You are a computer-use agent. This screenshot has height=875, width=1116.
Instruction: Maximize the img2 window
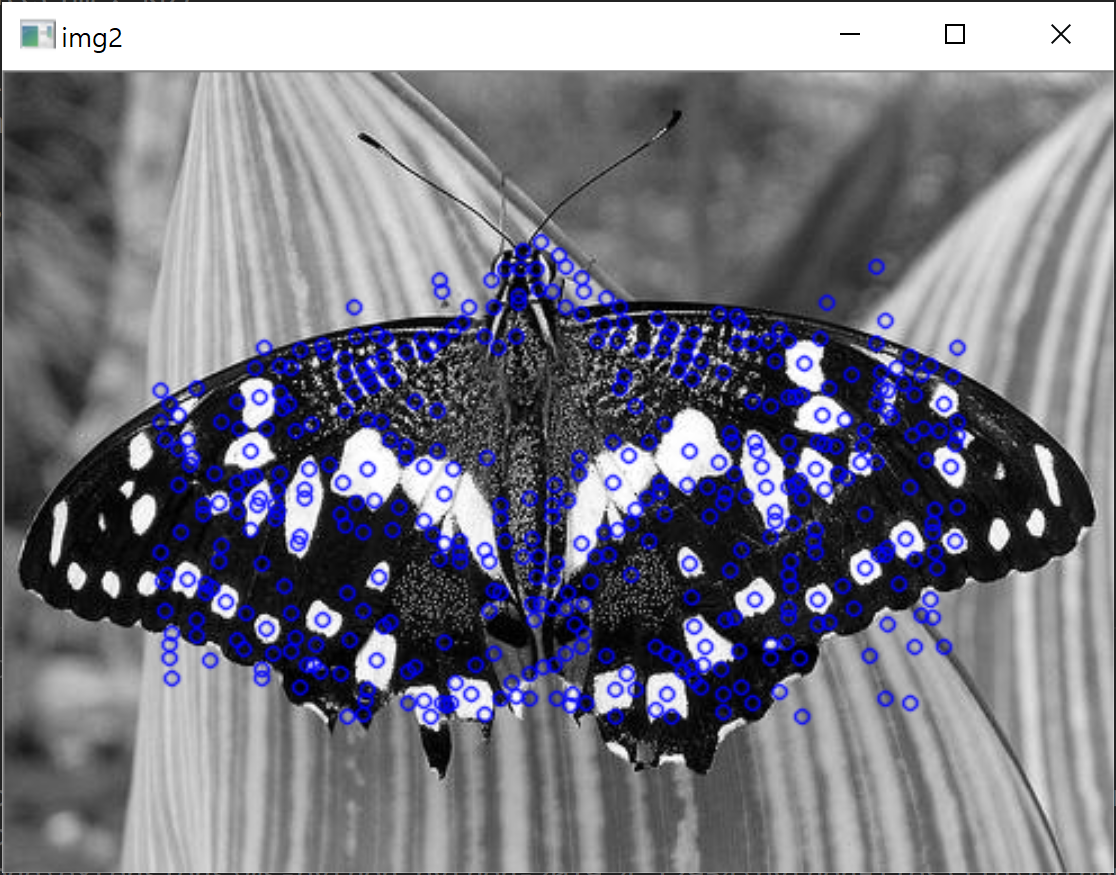pyautogui.click(x=954, y=34)
